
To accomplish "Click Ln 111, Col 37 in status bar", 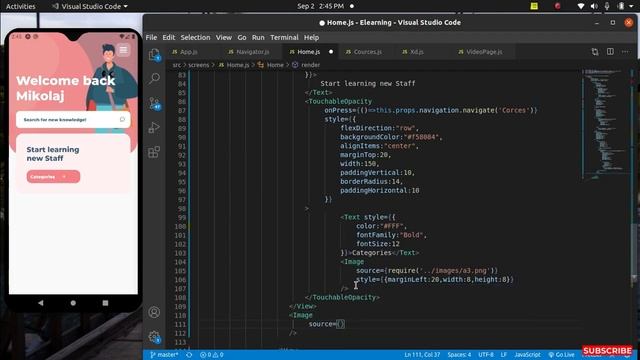I will click(422, 355).
